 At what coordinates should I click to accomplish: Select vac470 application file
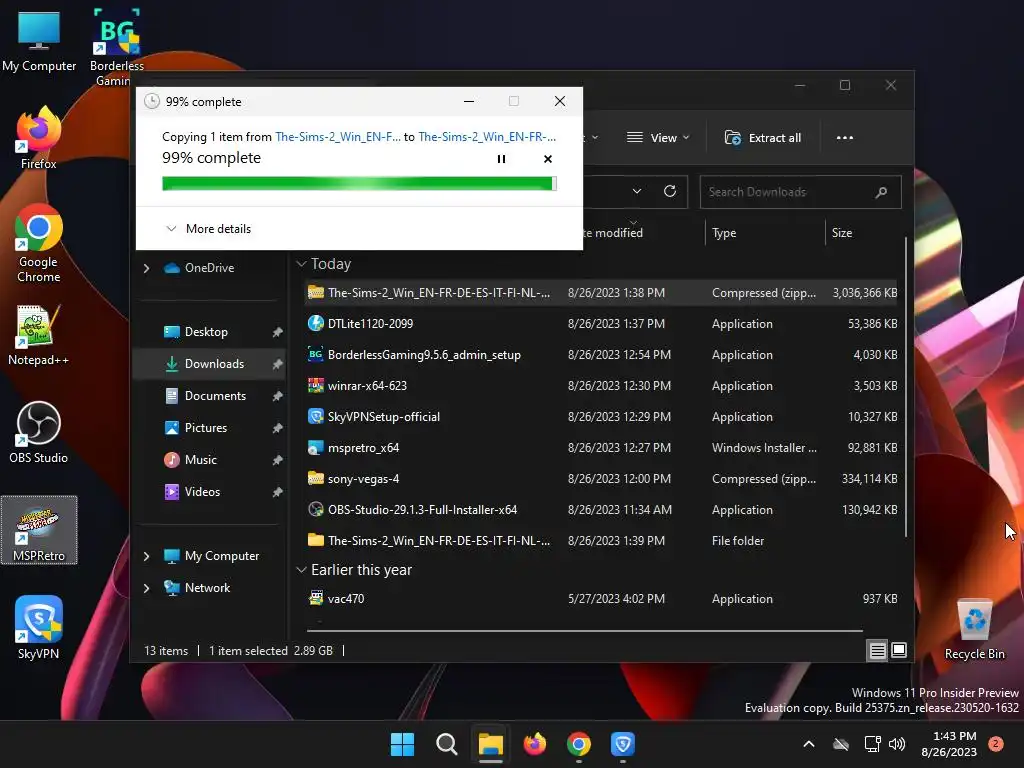point(602,598)
